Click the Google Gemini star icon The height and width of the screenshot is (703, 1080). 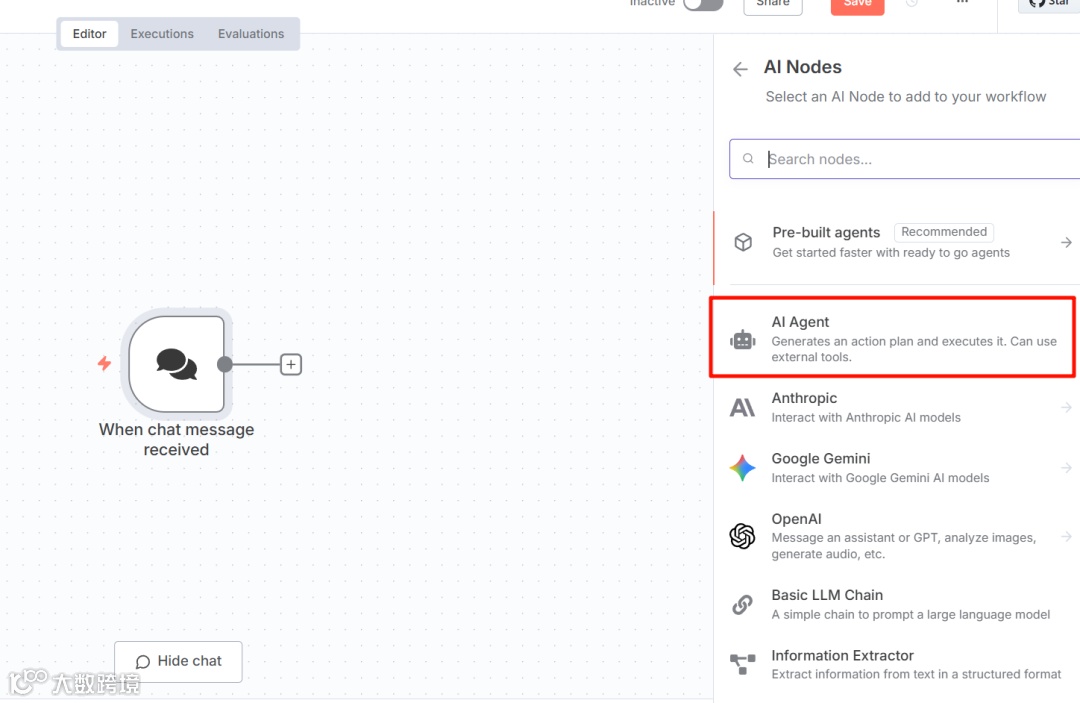742,468
